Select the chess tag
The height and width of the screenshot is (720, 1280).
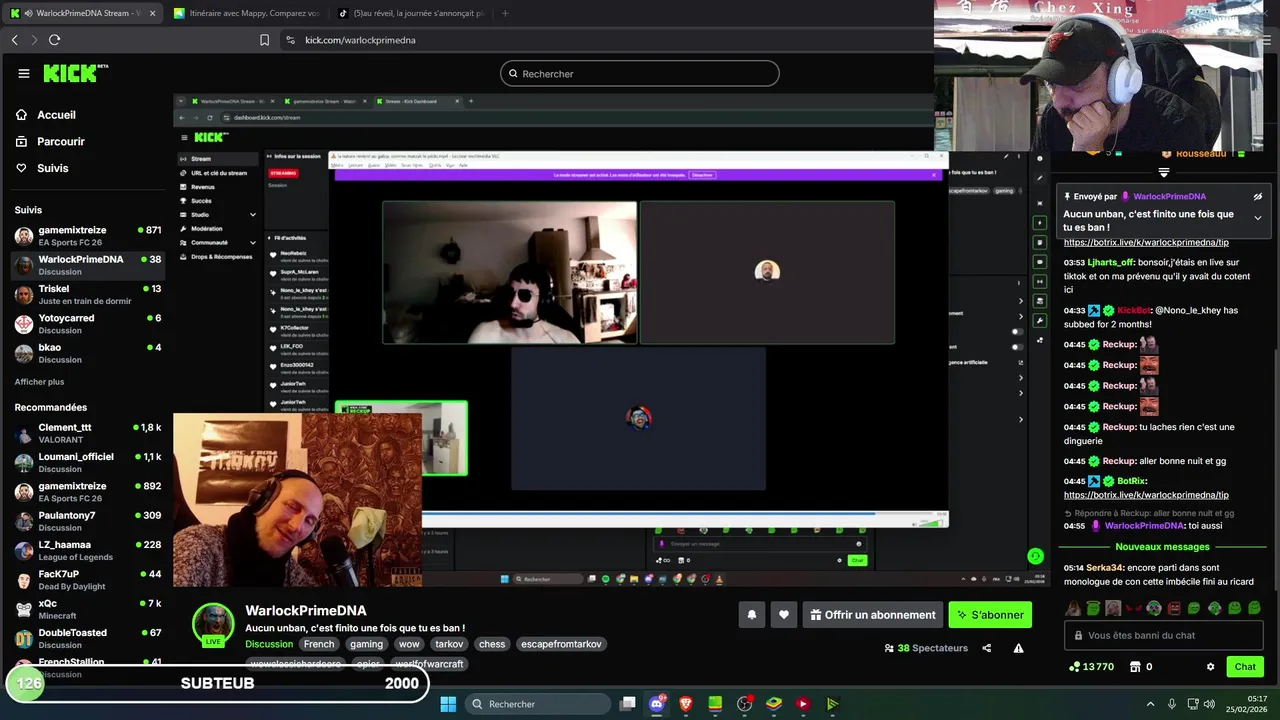(x=492, y=644)
